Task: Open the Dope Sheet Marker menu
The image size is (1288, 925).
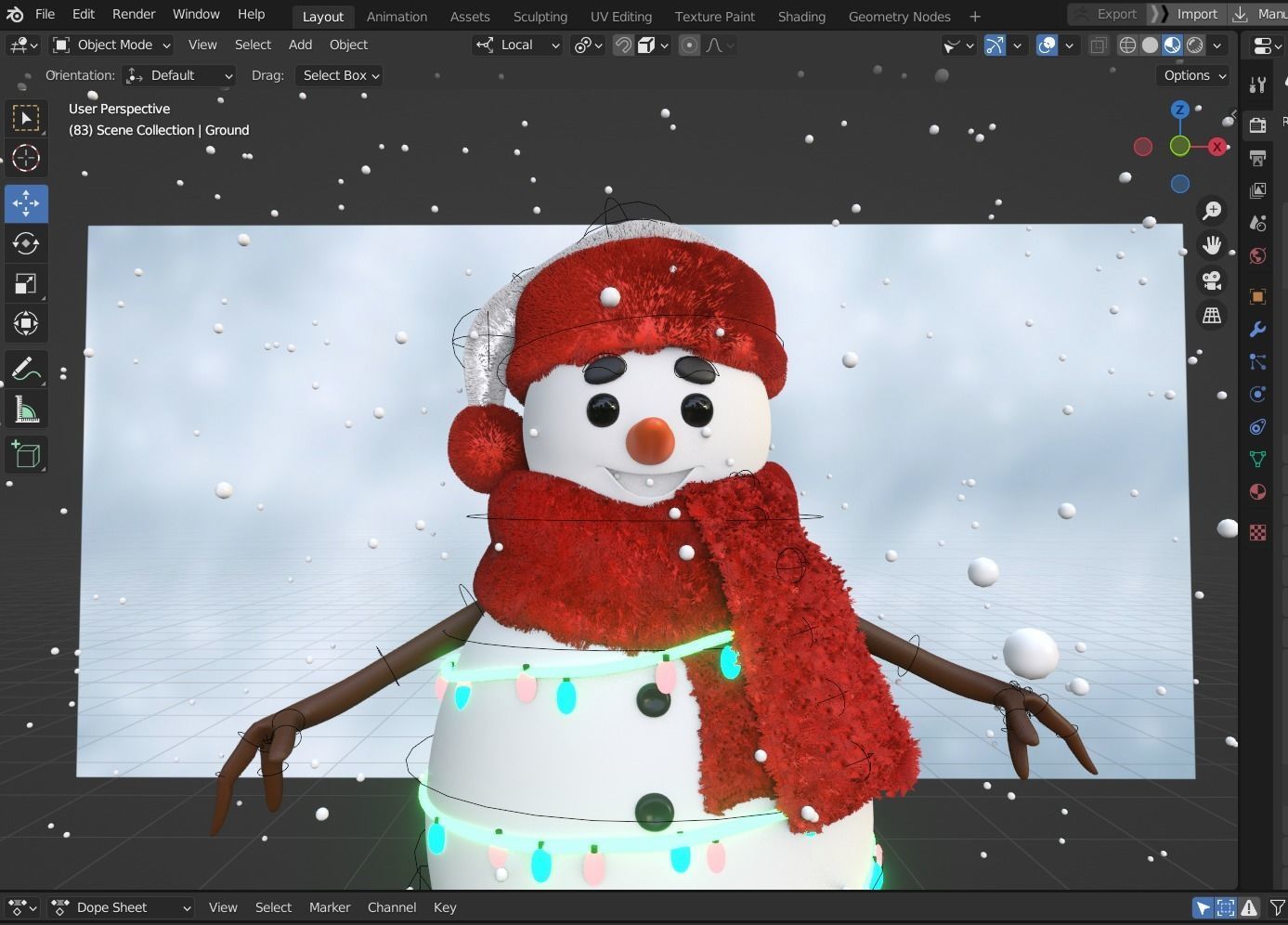Action: [330, 907]
